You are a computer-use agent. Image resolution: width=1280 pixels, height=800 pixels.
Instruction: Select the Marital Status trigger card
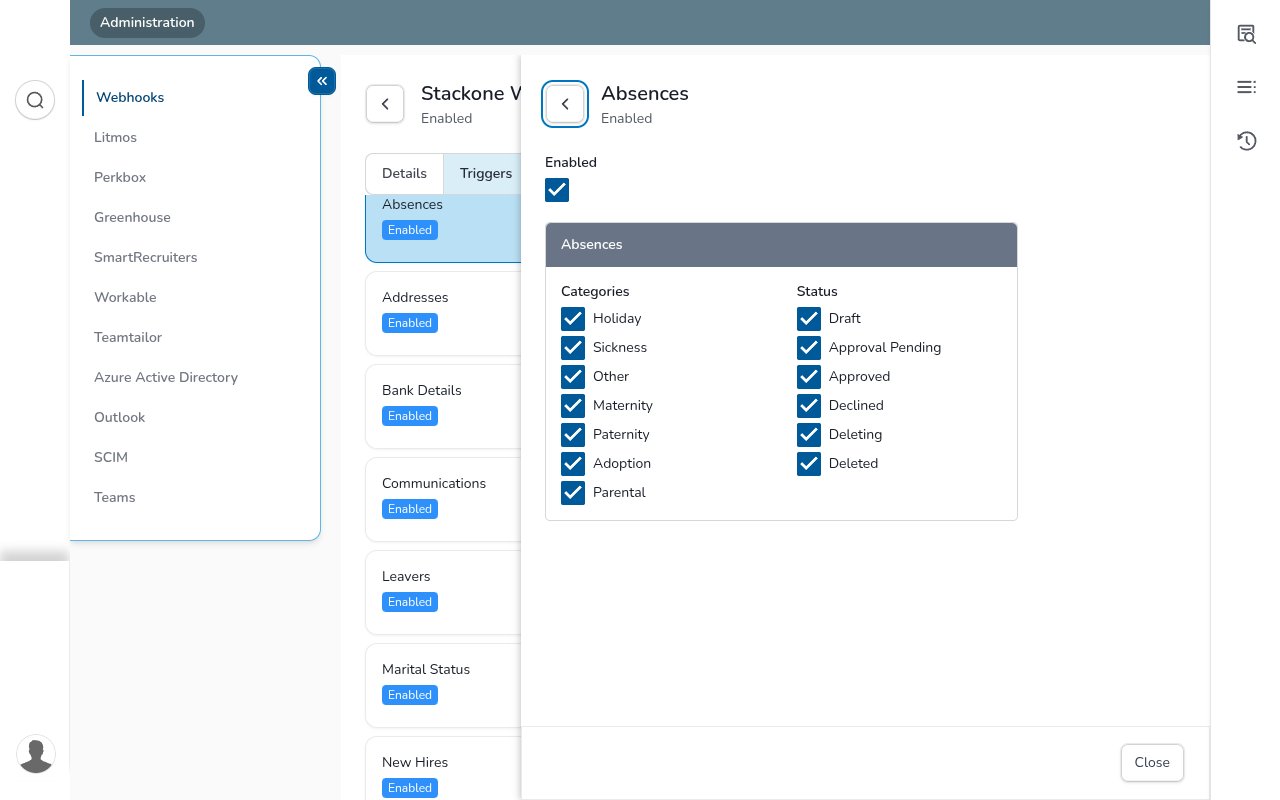tap(443, 685)
